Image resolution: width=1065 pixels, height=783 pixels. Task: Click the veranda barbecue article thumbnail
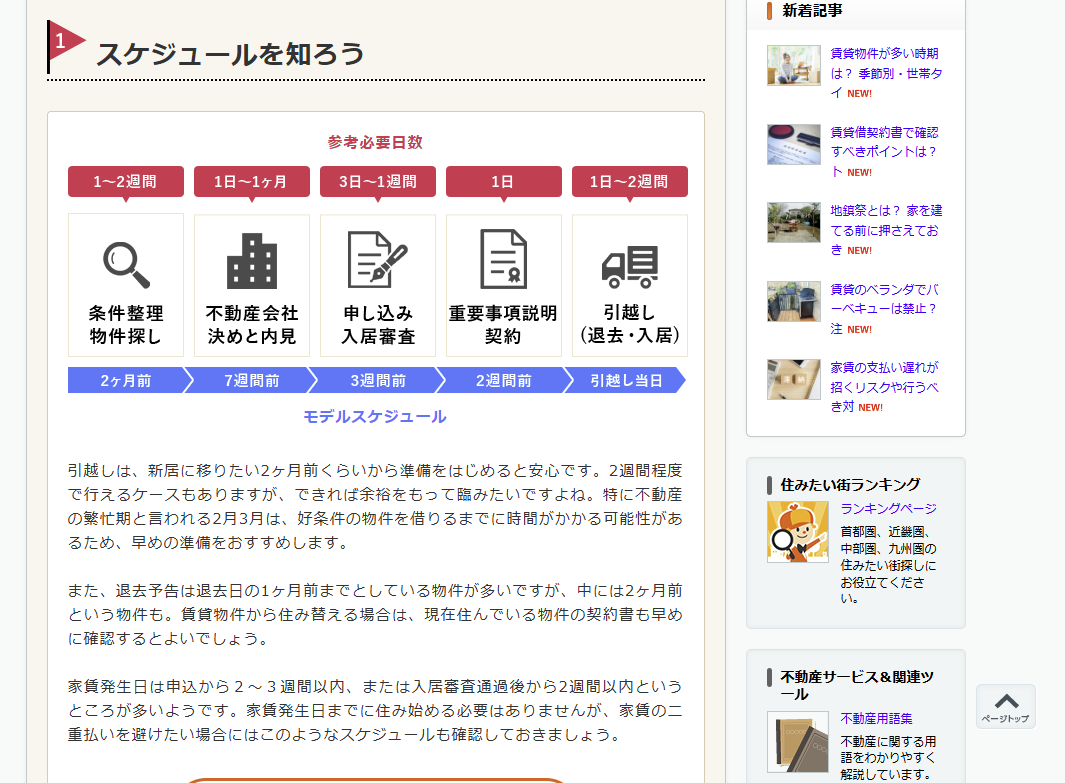[x=793, y=300]
